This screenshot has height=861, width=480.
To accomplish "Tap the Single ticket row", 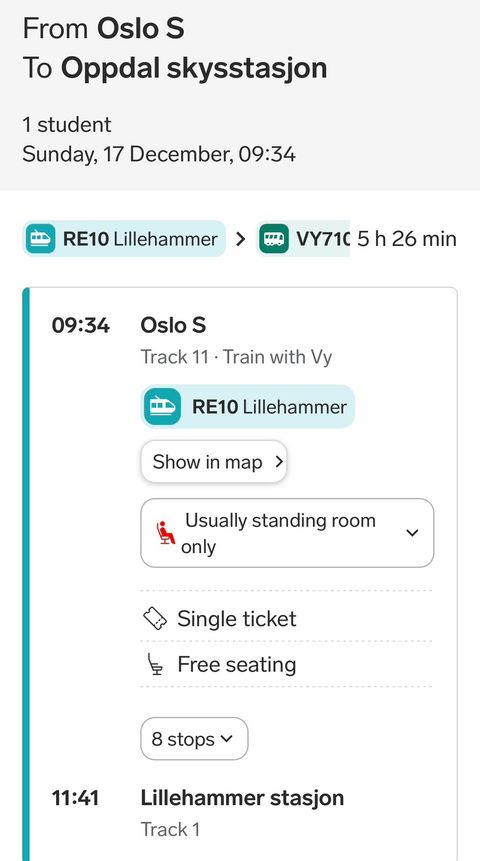I will coord(286,619).
